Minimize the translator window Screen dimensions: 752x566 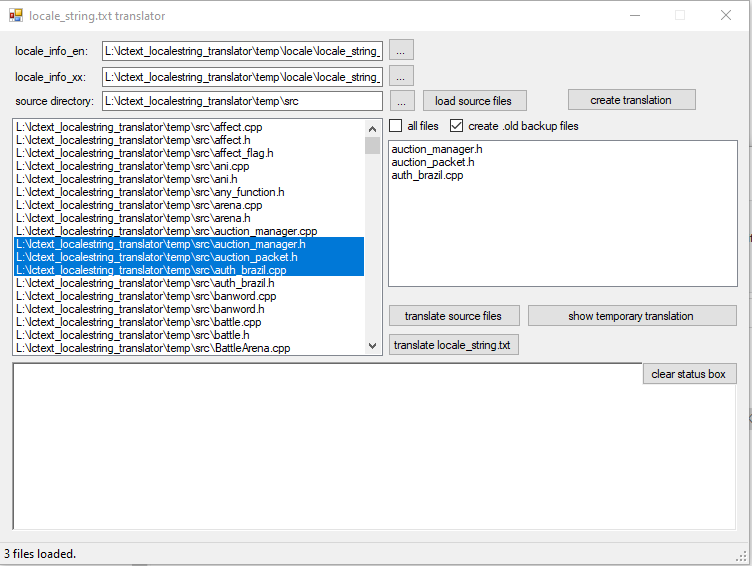635,15
